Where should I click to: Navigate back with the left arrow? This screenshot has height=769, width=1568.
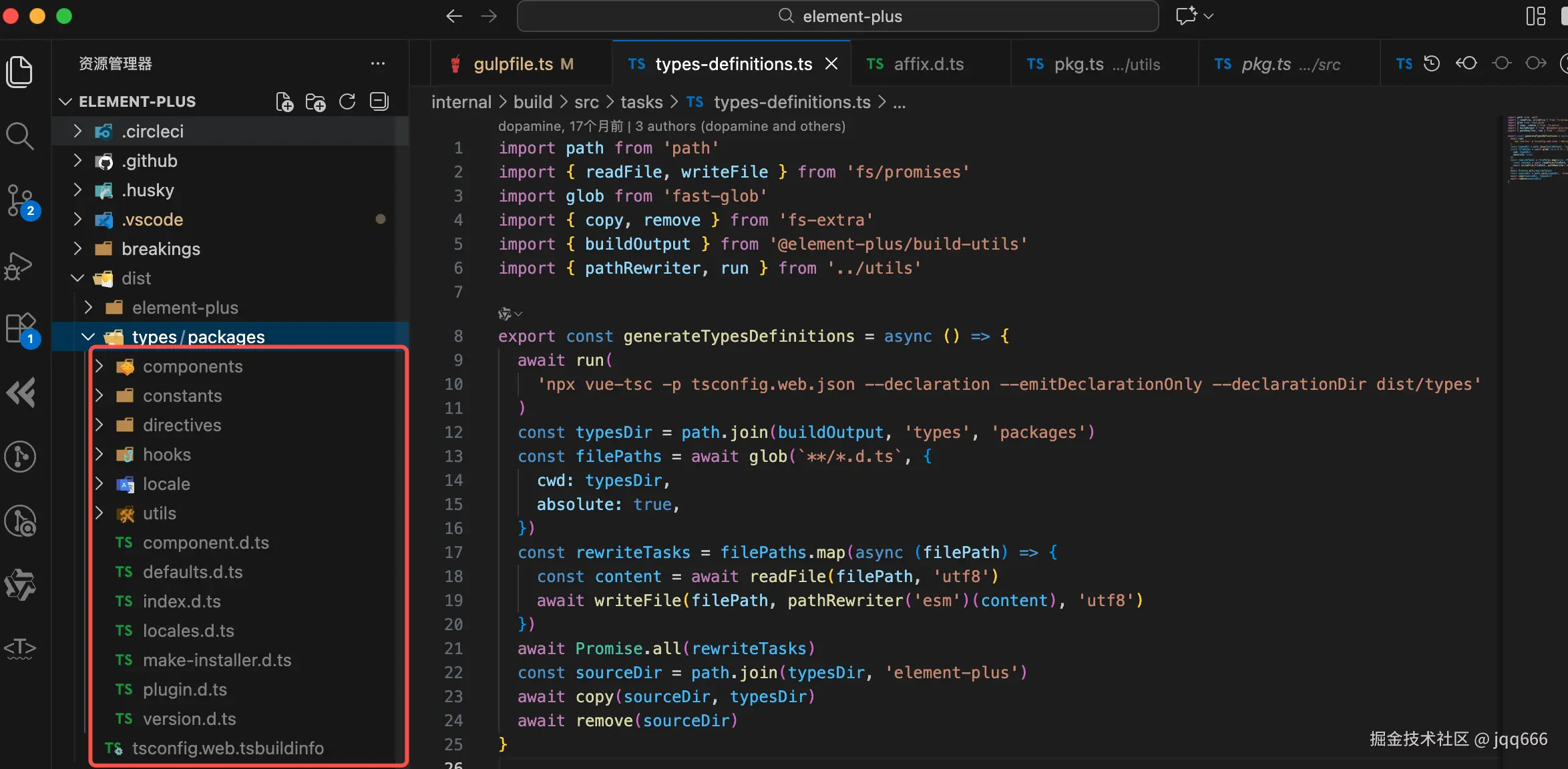(x=454, y=16)
